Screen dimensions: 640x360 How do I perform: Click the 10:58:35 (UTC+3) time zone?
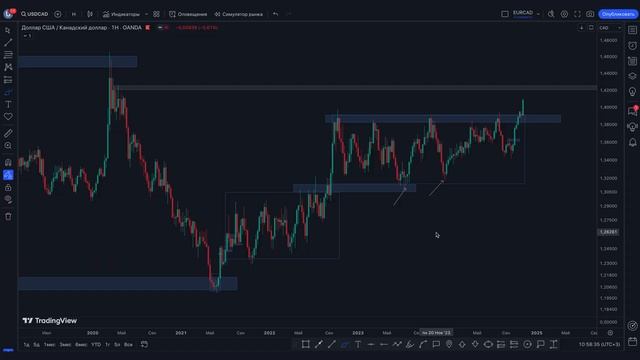(x=599, y=344)
